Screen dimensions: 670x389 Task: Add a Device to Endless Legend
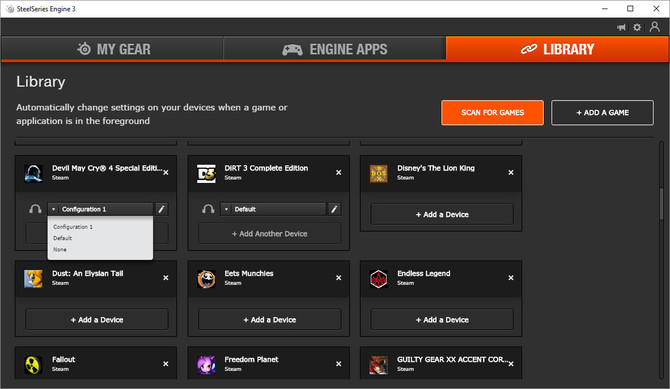442,320
